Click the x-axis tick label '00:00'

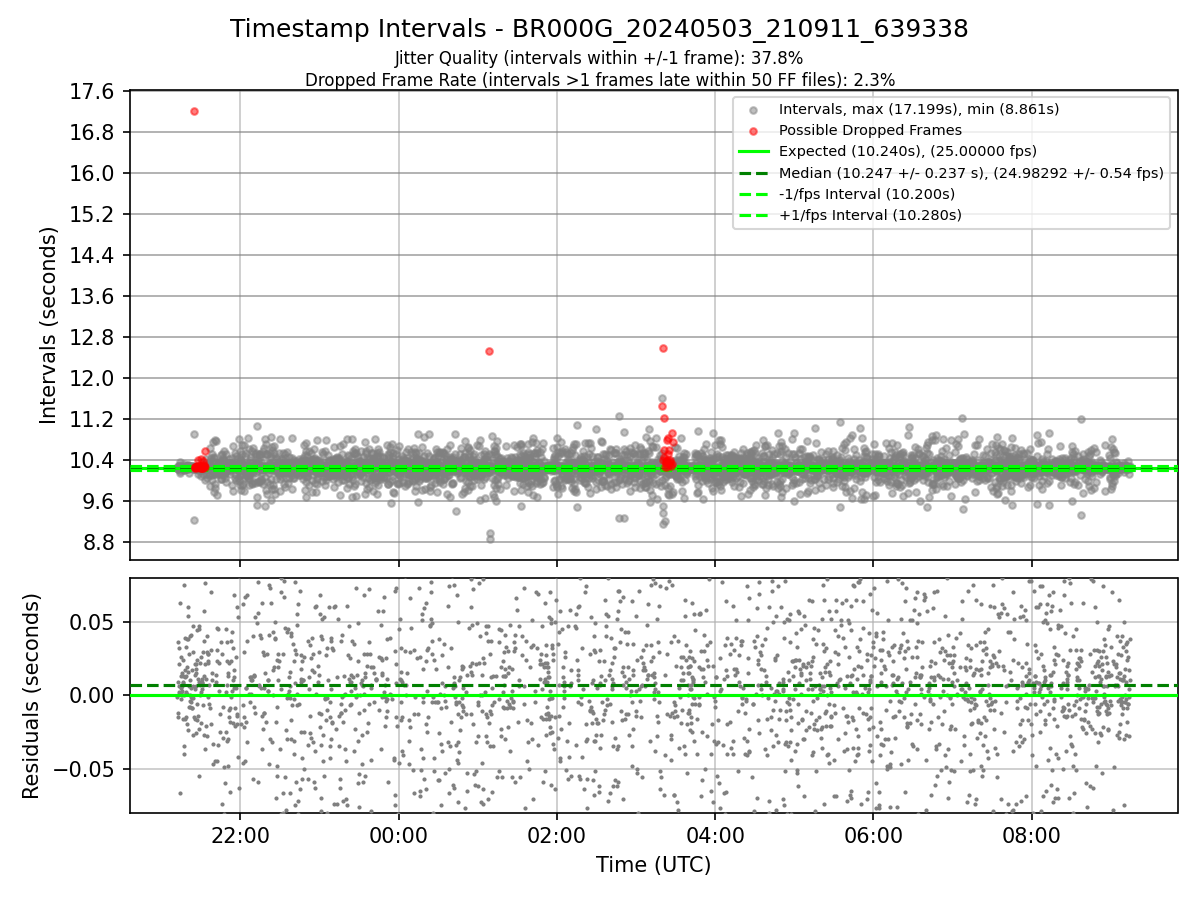click(x=399, y=835)
